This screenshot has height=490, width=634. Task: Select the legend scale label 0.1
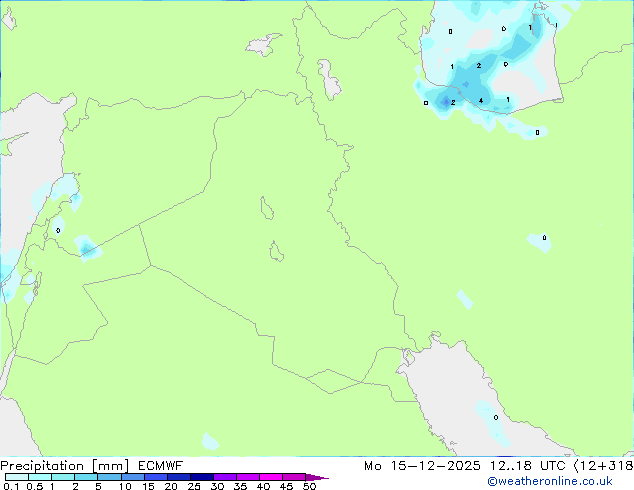(x=11, y=486)
